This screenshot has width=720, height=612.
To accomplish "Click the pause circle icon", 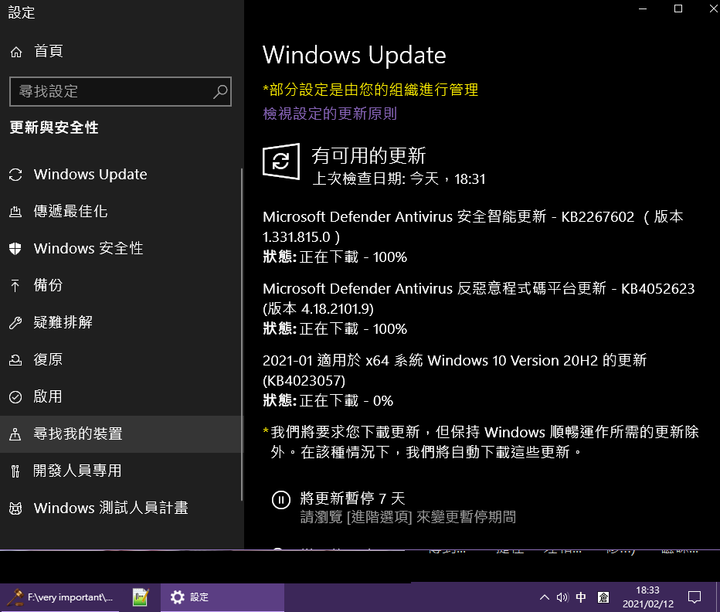I will point(281,500).
